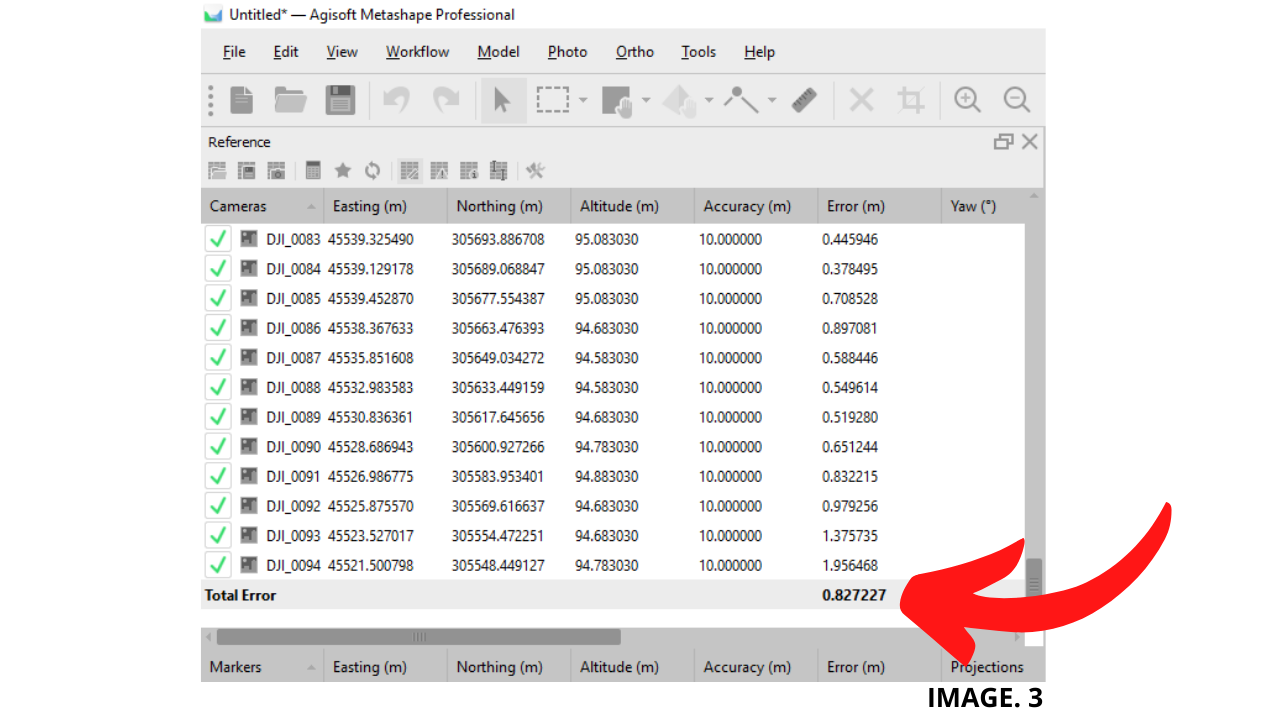Sort by Easting (m) in Cameras table
Viewport: 1280px width, 720px height.
[385, 206]
